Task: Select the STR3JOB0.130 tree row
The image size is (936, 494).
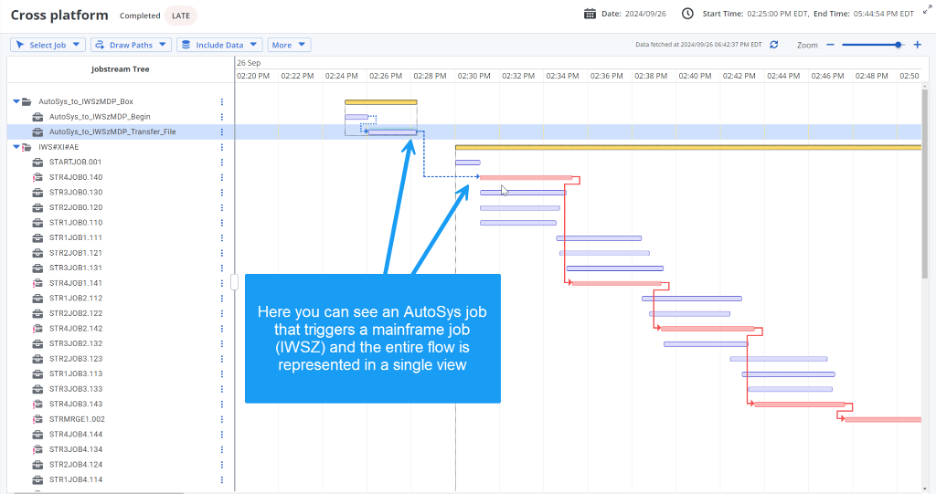Action: (121, 192)
